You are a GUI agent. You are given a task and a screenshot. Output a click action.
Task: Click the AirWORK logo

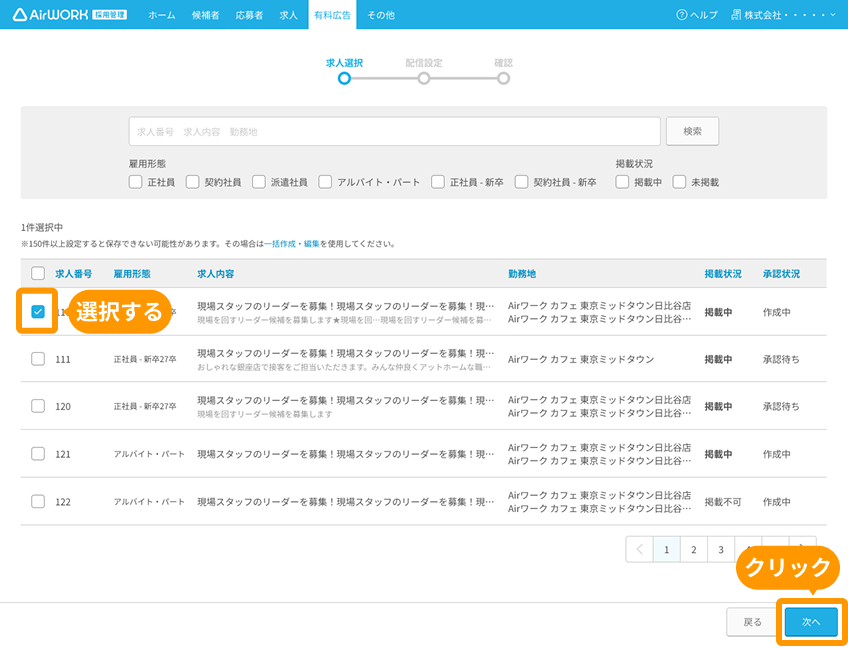[x=70, y=15]
